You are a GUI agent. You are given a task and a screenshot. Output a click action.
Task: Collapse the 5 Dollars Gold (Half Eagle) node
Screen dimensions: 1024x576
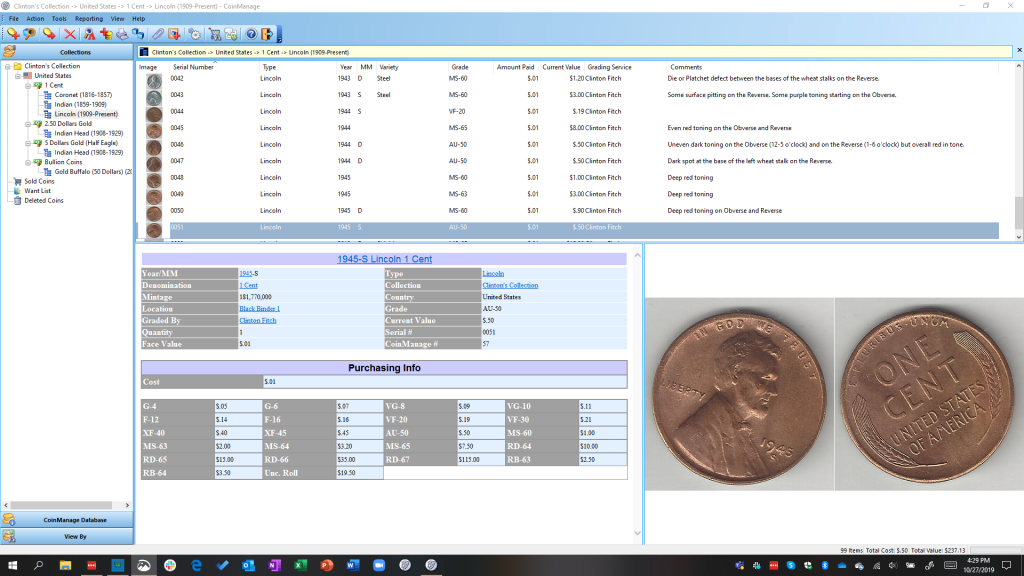click(x=28, y=143)
